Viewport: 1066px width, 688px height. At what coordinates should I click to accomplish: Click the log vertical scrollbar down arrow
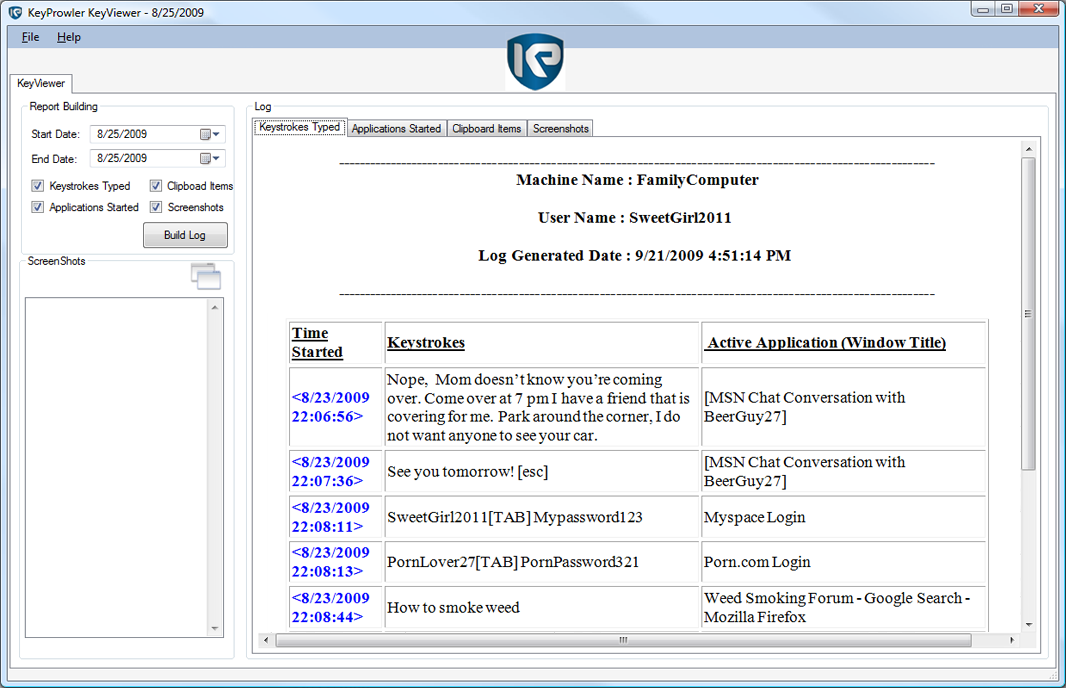(x=1029, y=624)
